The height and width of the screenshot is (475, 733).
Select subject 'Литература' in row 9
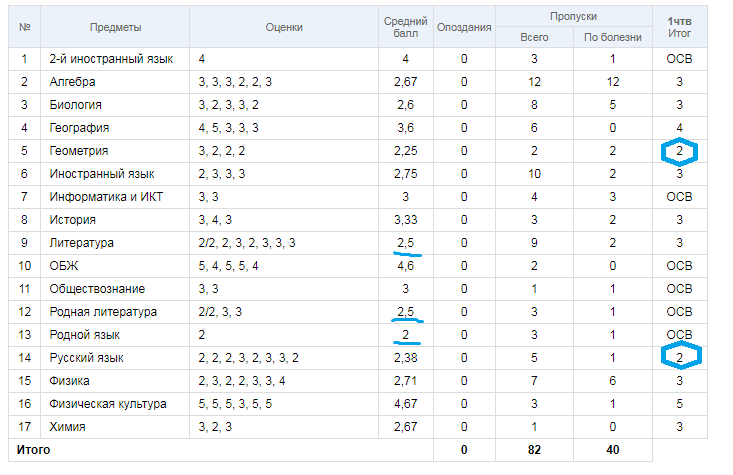(x=82, y=243)
